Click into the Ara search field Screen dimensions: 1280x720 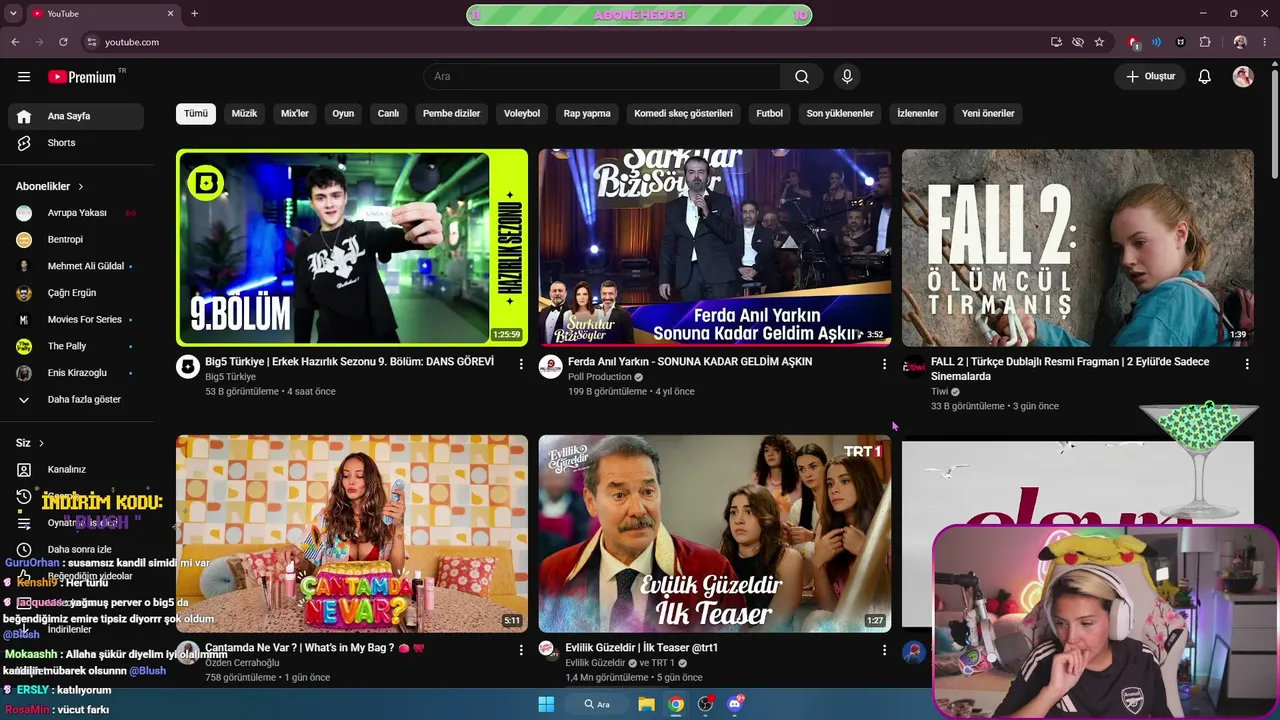coord(602,77)
